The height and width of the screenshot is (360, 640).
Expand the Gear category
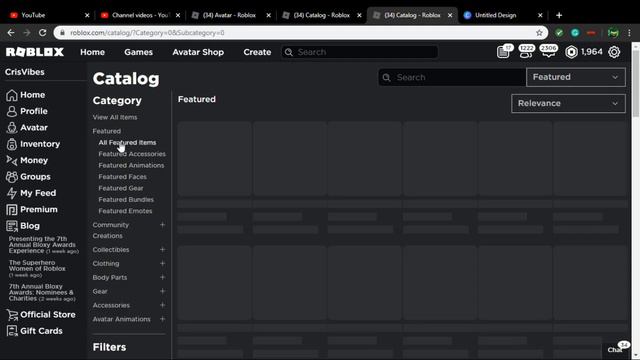162,291
